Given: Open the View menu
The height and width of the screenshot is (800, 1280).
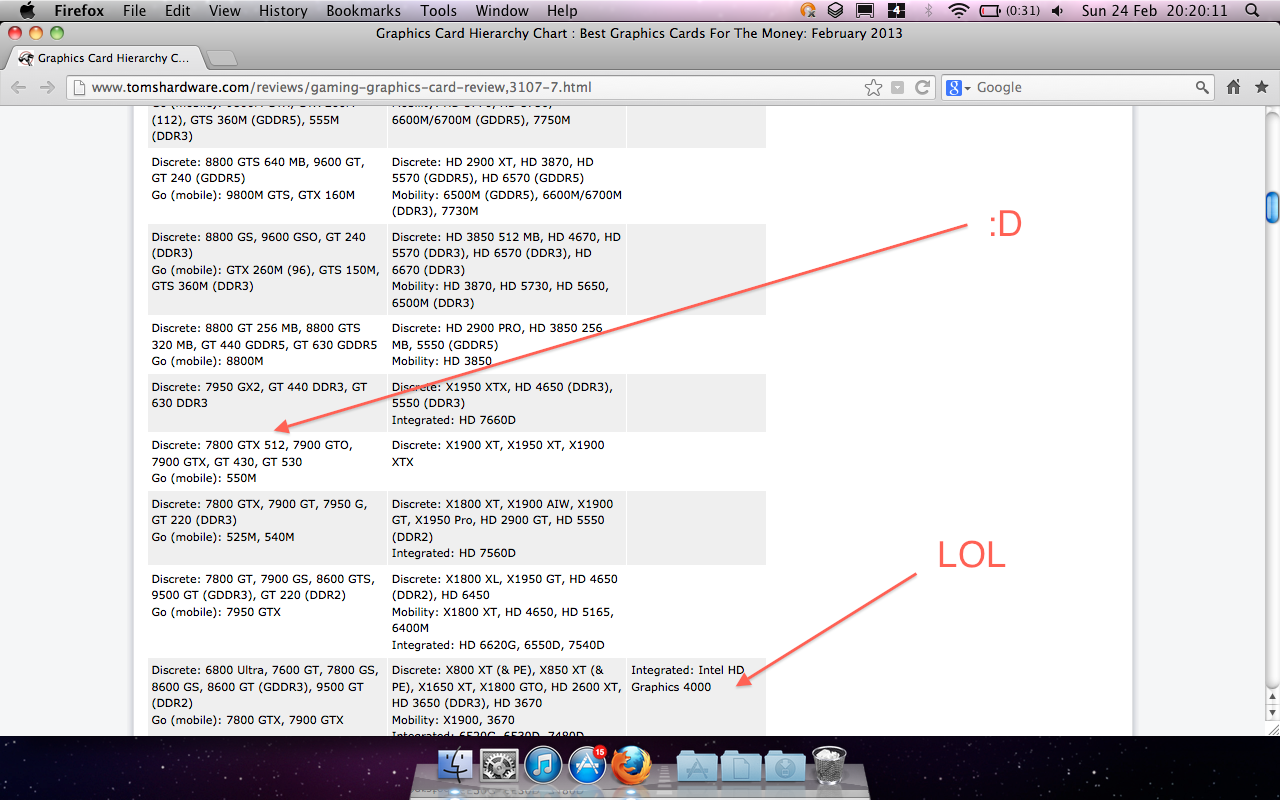Looking at the screenshot, I should [x=225, y=11].
